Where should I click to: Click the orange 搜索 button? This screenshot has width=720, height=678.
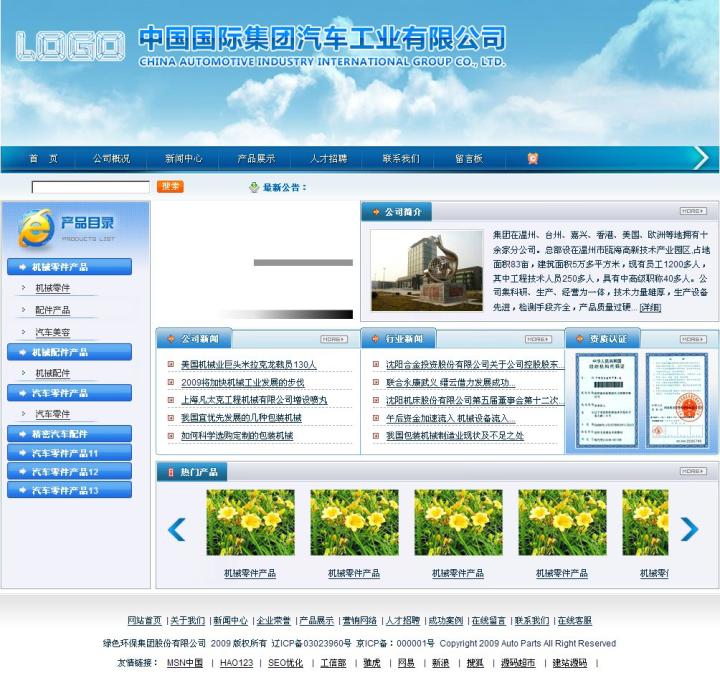[170, 186]
